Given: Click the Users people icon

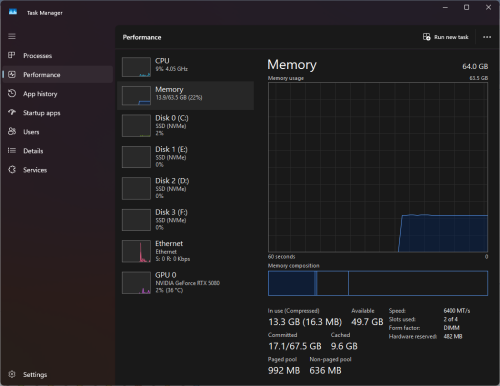Looking at the screenshot, I should 12,131.
